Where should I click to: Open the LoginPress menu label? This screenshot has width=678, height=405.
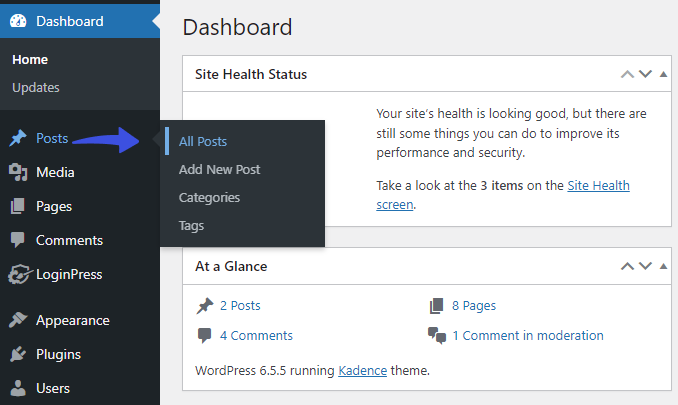69,274
